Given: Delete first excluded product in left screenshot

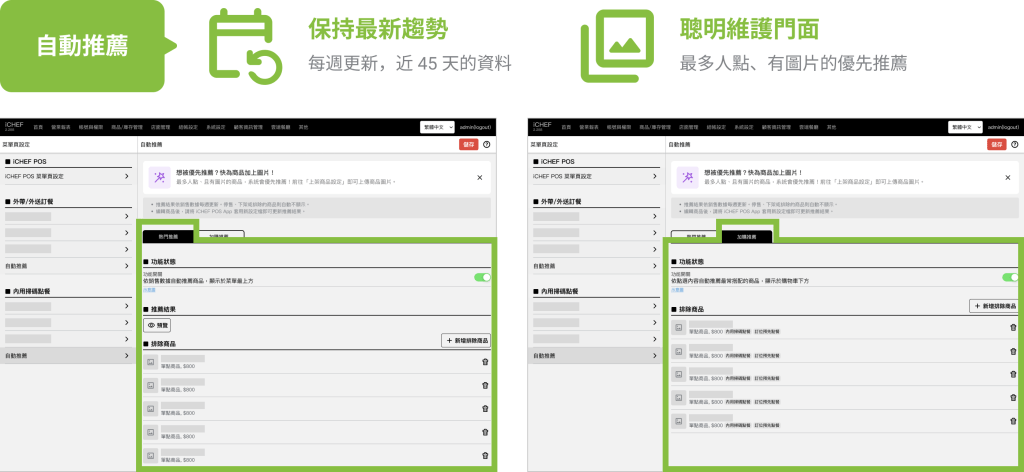Looking at the screenshot, I should [485, 362].
